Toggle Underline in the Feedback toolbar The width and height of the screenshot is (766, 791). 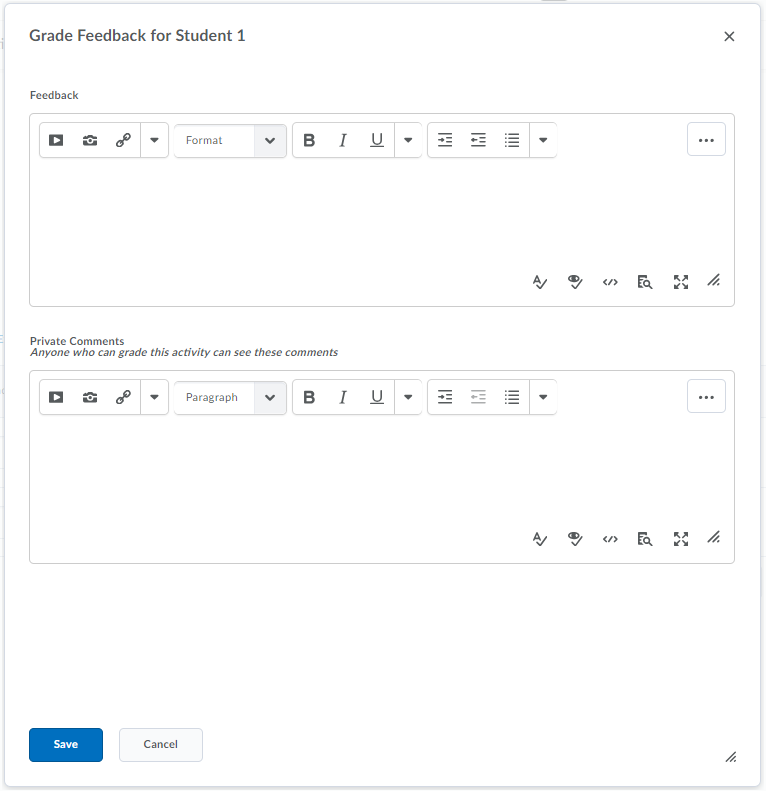pyautogui.click(x=377, y=141)
